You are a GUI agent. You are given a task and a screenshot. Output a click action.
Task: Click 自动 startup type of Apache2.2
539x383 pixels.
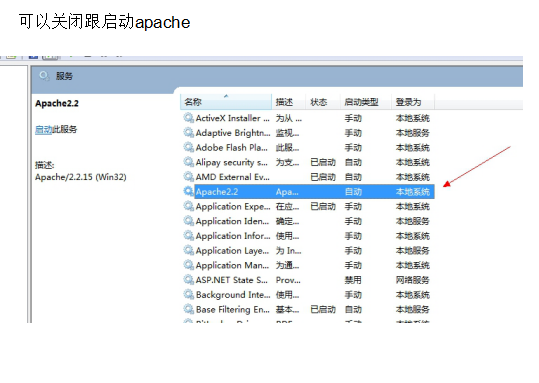tap(353, 192)
